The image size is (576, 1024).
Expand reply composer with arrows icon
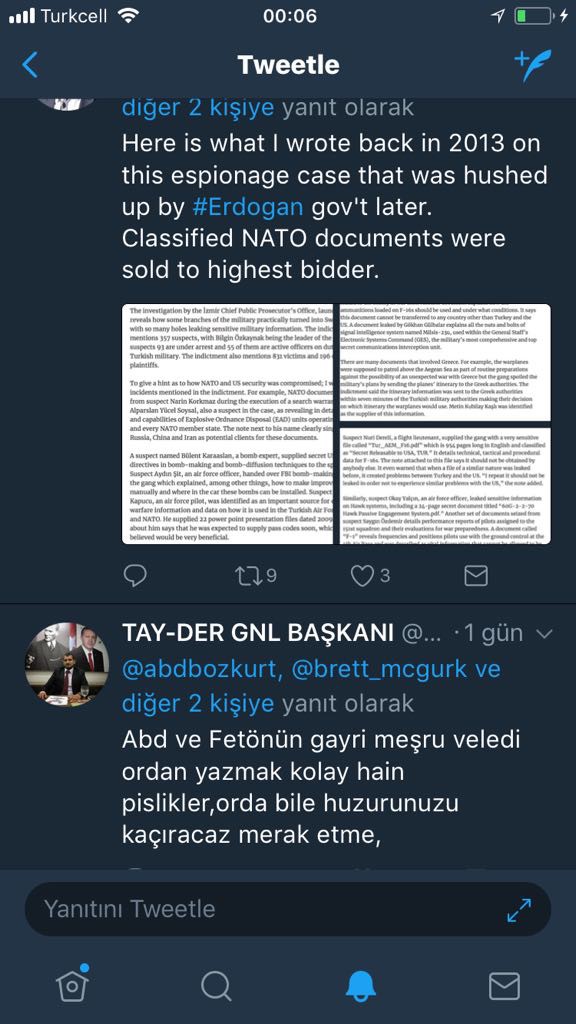pos(519,910)
